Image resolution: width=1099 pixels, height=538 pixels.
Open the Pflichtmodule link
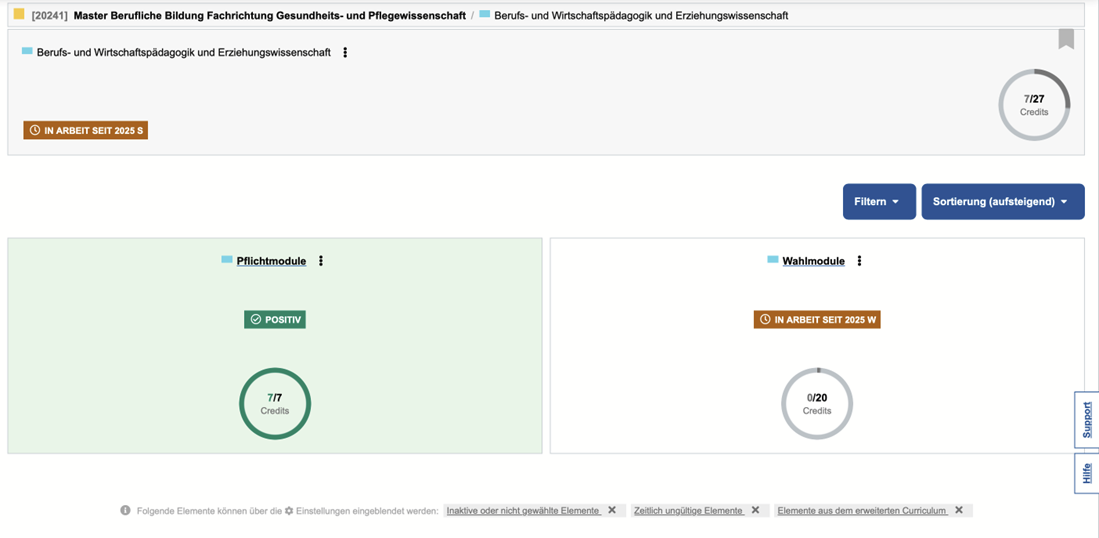[x=271, y=261]
